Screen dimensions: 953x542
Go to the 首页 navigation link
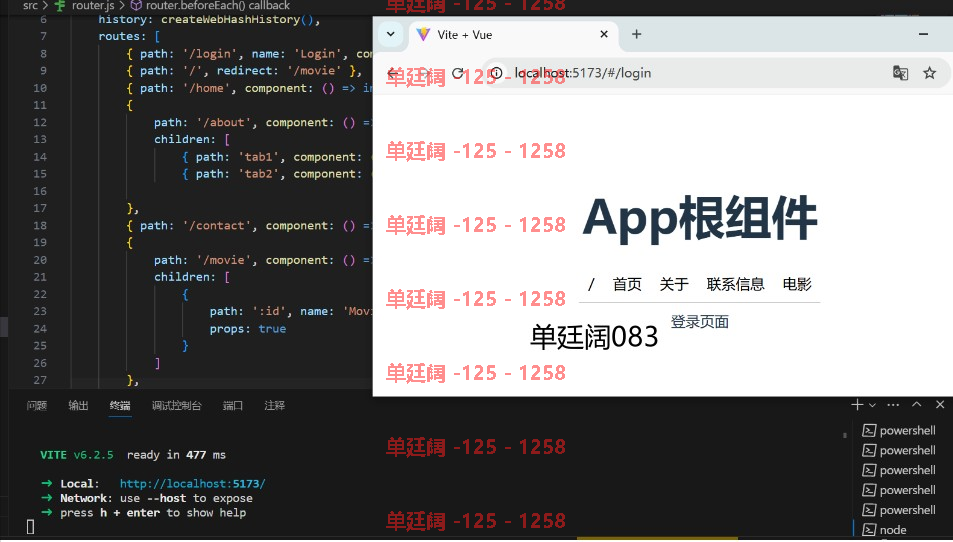627,284
